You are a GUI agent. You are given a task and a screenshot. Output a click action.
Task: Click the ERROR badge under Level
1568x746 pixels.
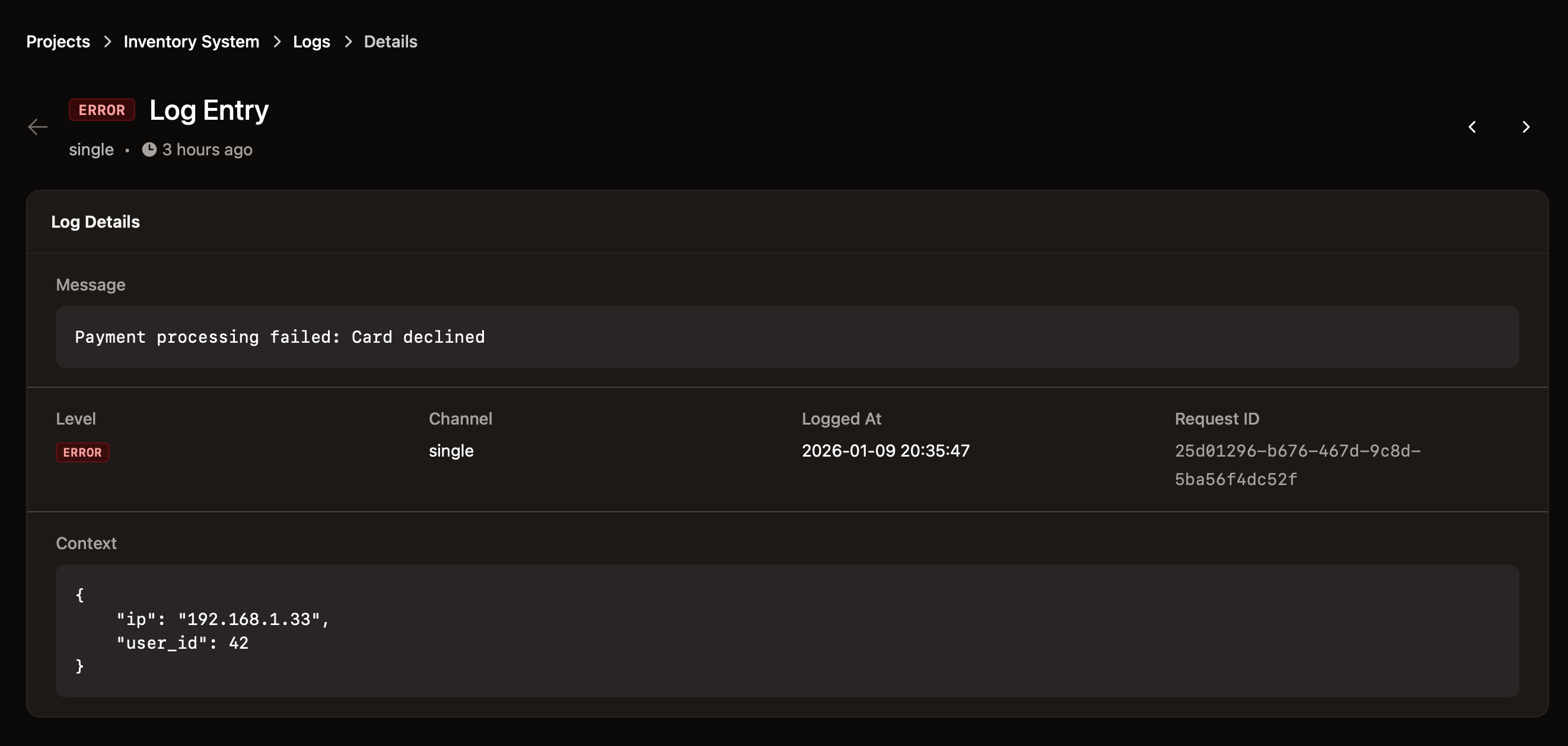(x=82, y=452)
